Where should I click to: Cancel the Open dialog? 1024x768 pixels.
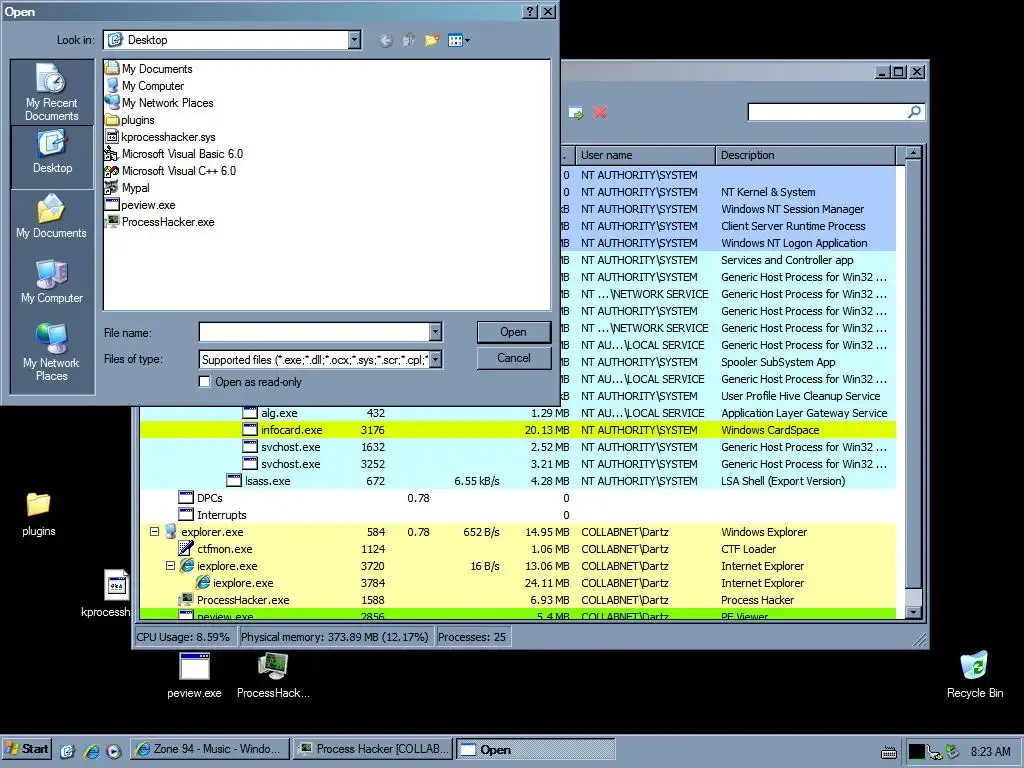(x=513, y=358)
